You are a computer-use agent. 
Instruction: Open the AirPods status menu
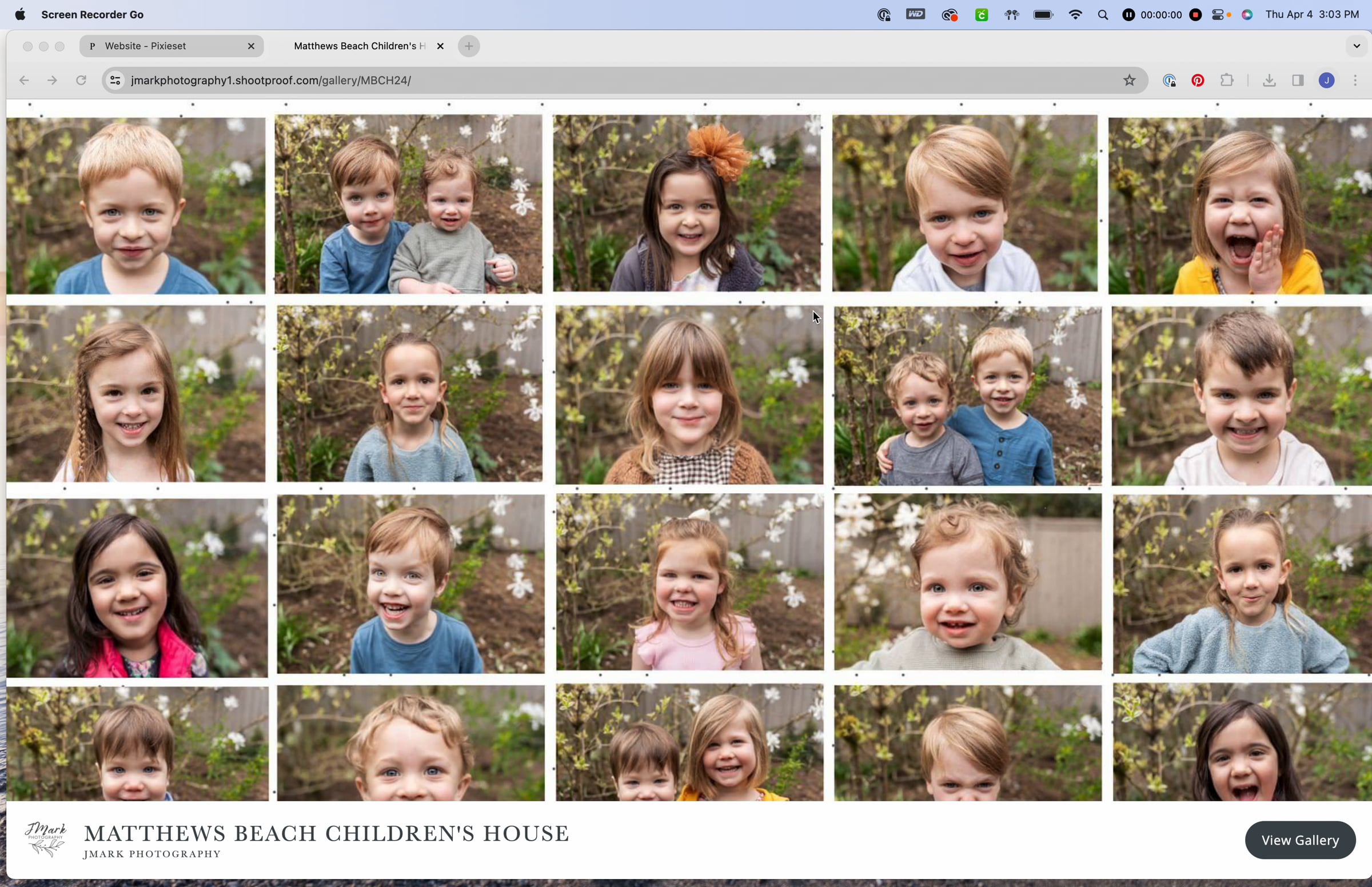click(x=1011, y=15)
